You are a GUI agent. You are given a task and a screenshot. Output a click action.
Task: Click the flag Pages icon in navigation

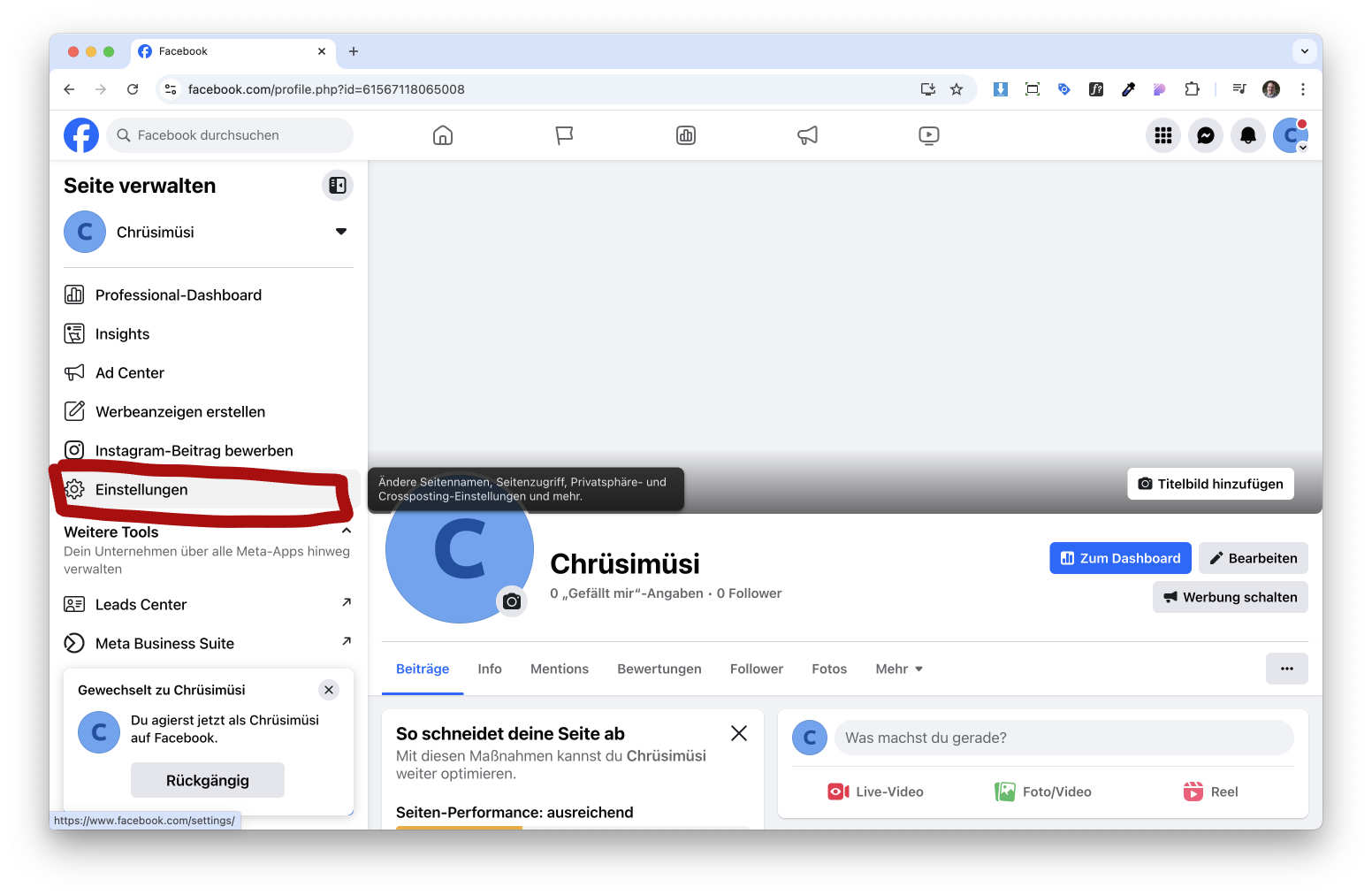[x=564, y=135]
